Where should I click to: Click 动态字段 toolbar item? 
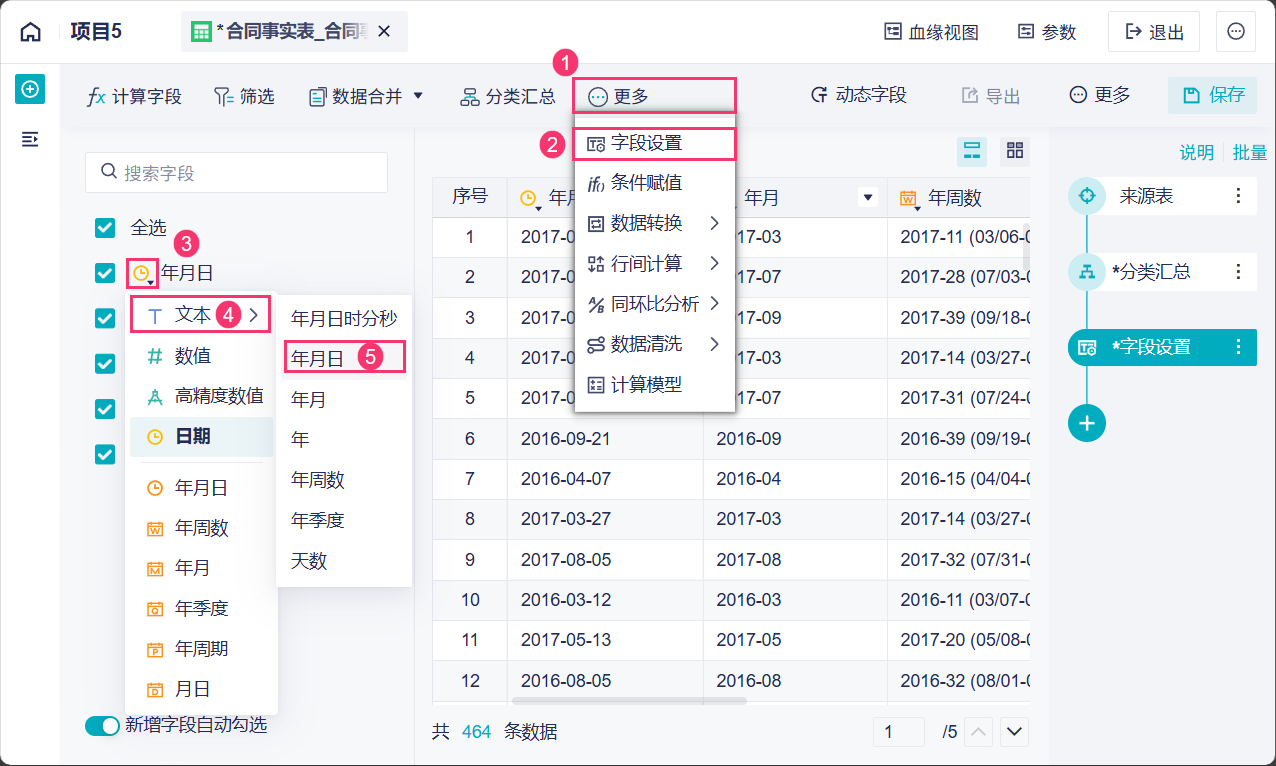tap(858, 96)
